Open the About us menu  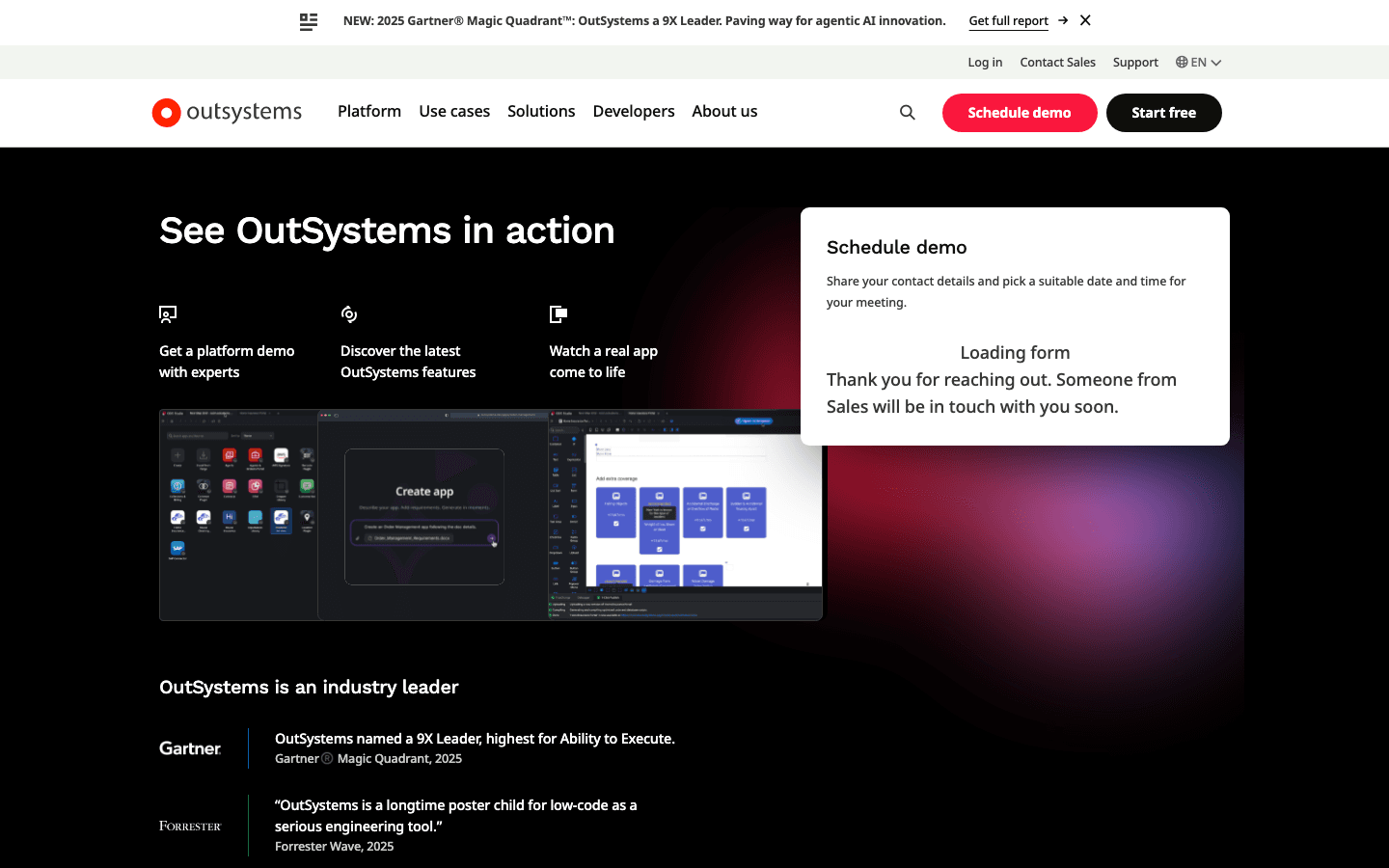[724, 111]
